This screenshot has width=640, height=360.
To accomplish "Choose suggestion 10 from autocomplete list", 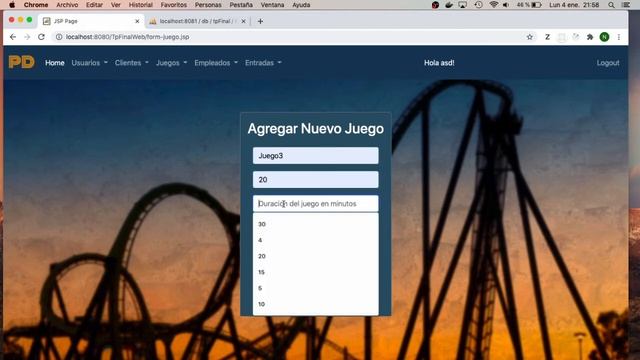I will (316, 304).
